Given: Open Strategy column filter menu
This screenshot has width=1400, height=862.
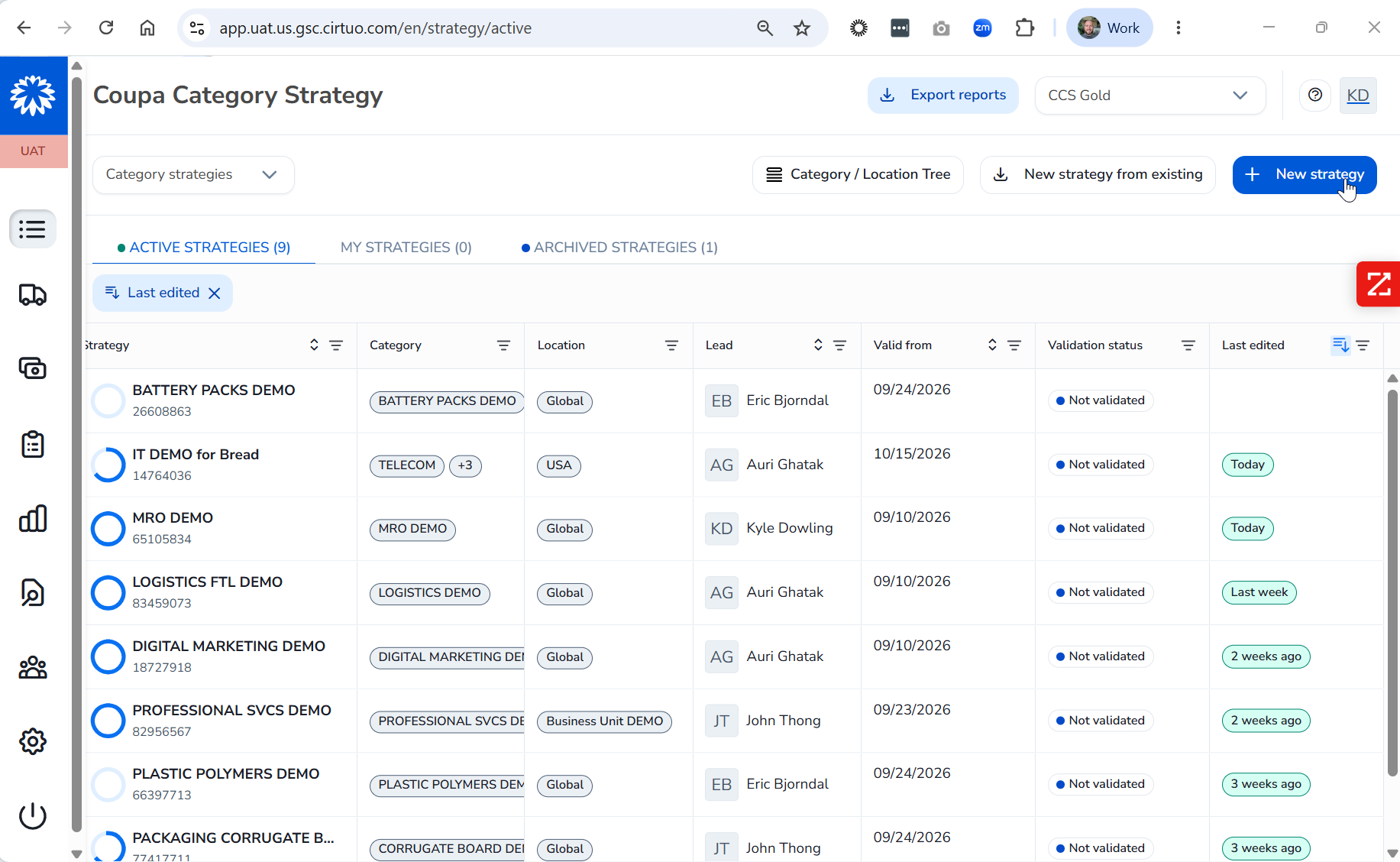Looking at the screenshot, I should pos(335,345).
